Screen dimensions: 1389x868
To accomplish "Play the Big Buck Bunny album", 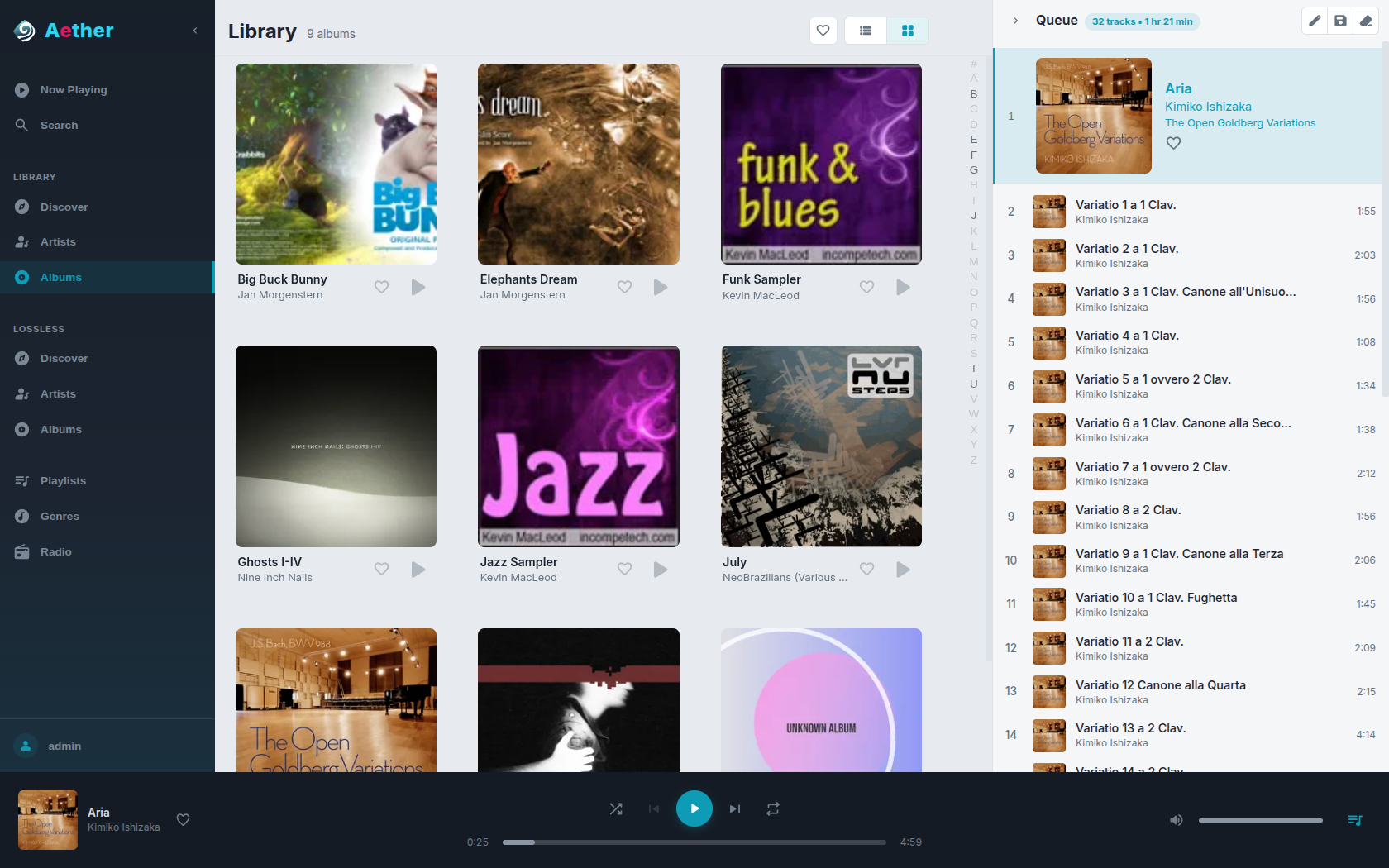I will [418, 287].
